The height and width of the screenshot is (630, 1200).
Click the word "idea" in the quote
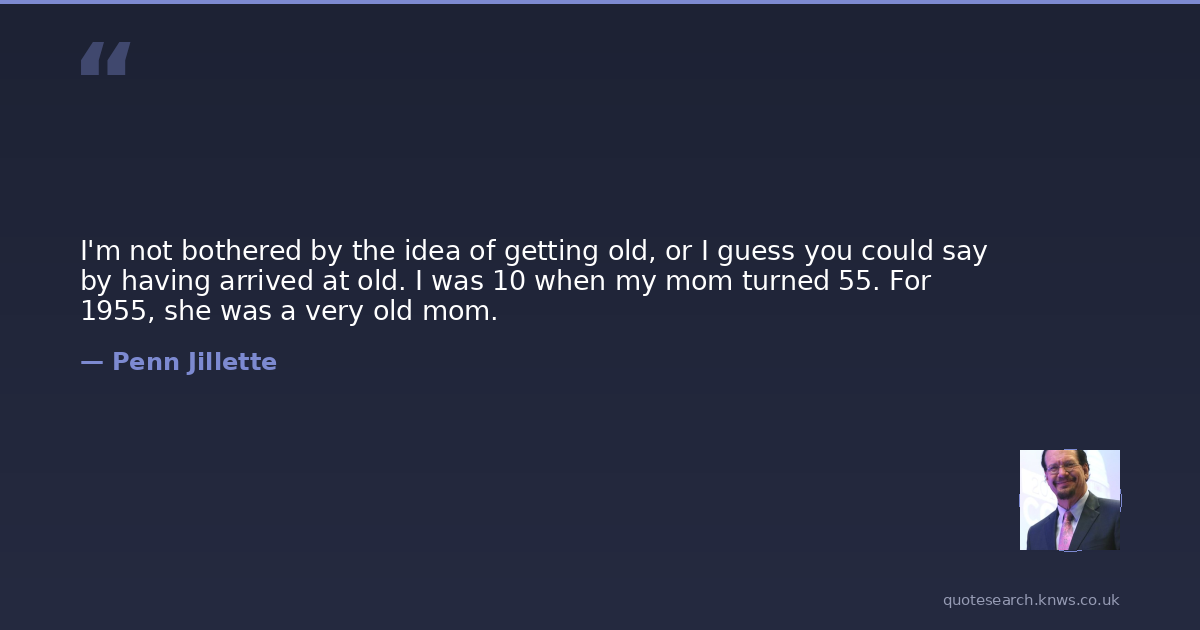432,251
